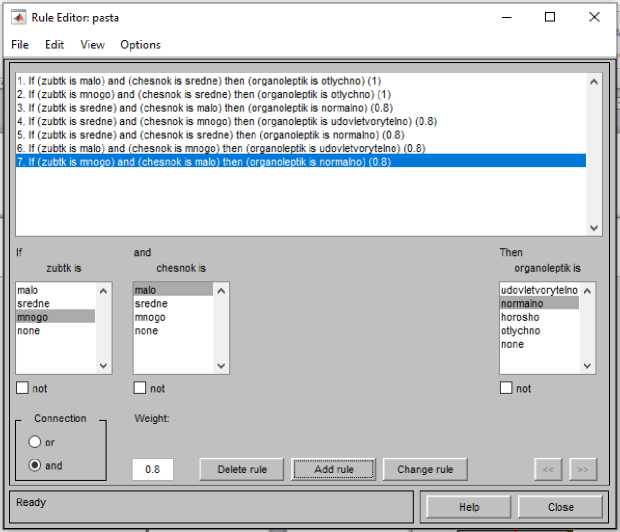Toggle the not checkbox under chesnok
620x532 pixels.
[x=140, y=388]
